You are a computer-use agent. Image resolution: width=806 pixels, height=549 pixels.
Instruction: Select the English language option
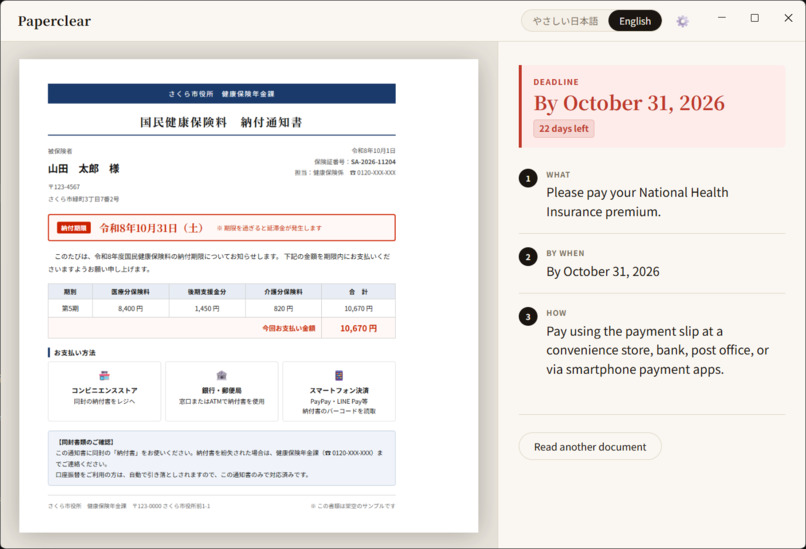(x=635, y=21)
